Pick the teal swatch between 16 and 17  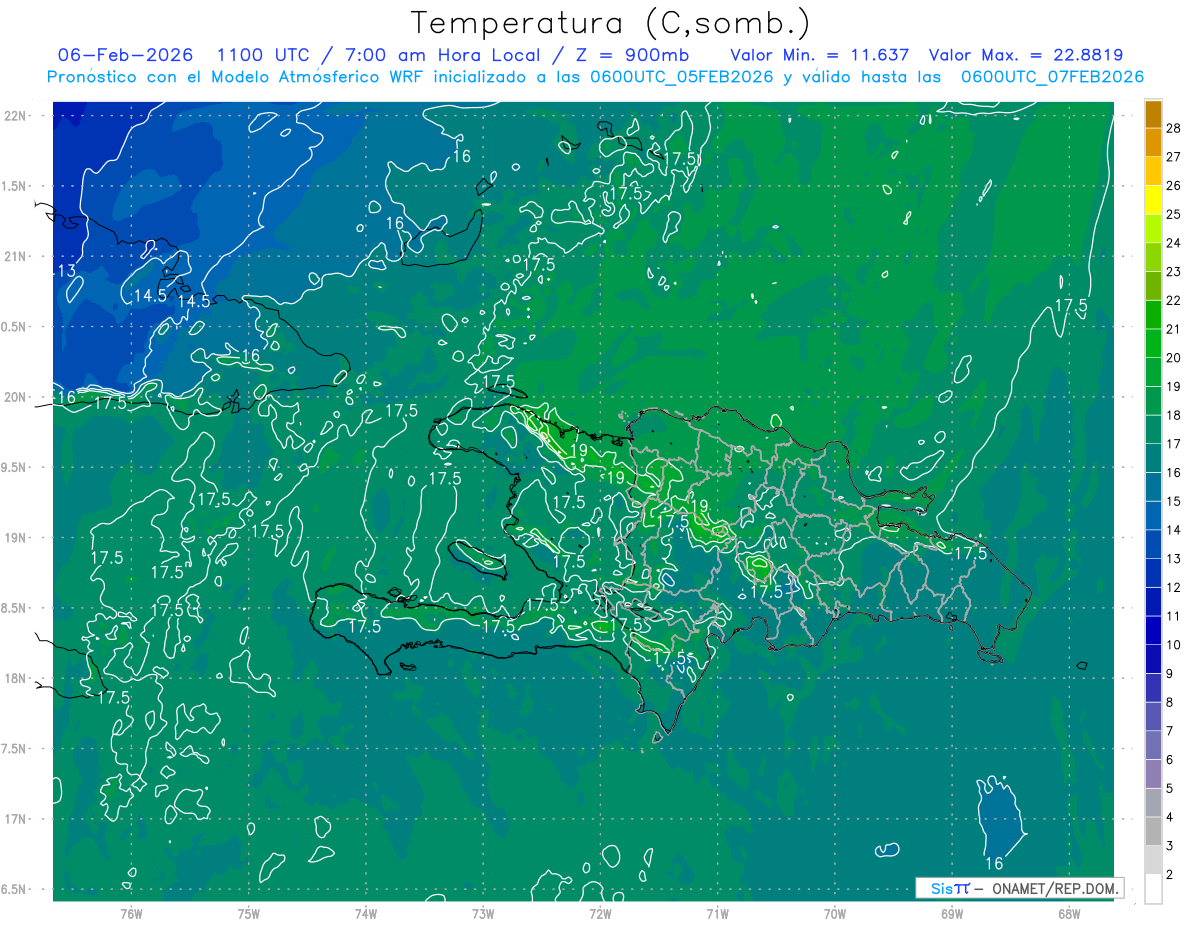pyautogui.click(x=1153, y=458)
